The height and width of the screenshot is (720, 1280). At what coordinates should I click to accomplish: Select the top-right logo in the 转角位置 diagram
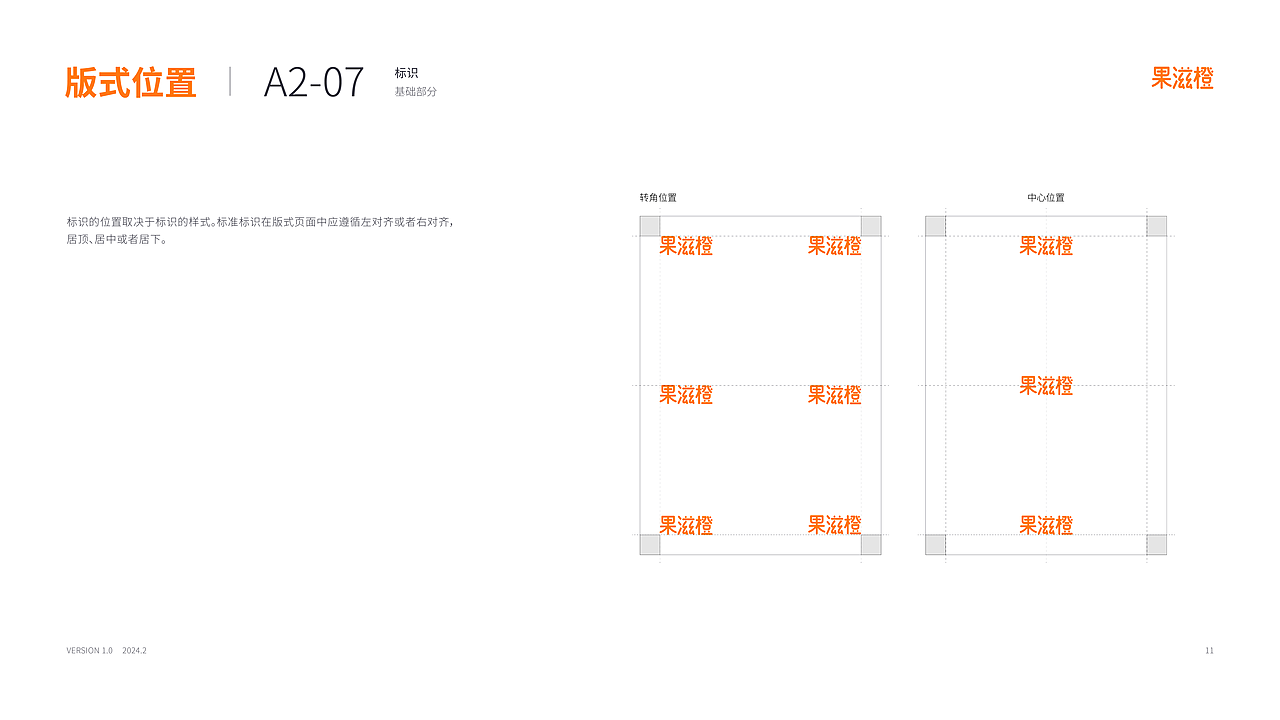click(x=834, y=246)
